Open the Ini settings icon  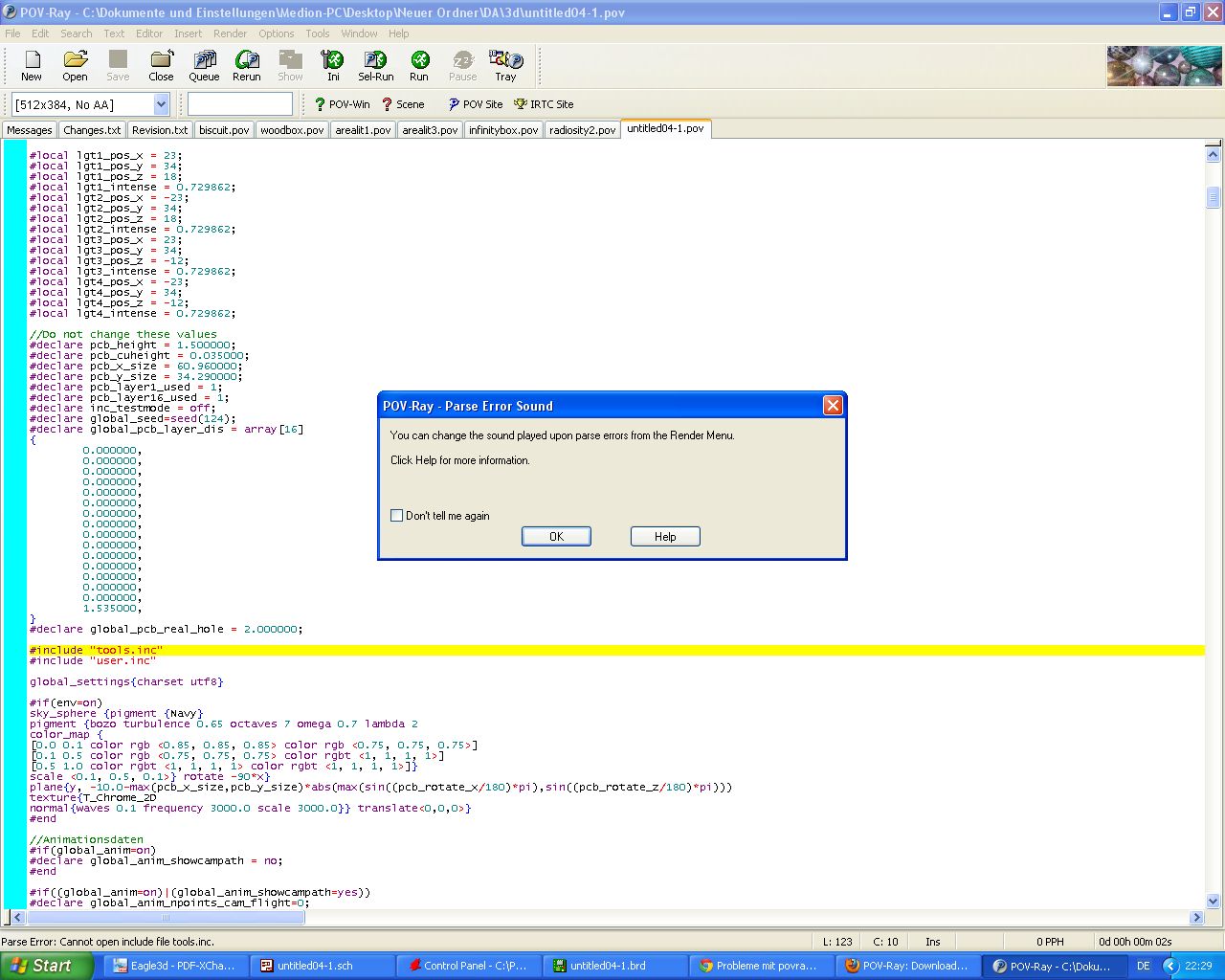coord(333,66)
